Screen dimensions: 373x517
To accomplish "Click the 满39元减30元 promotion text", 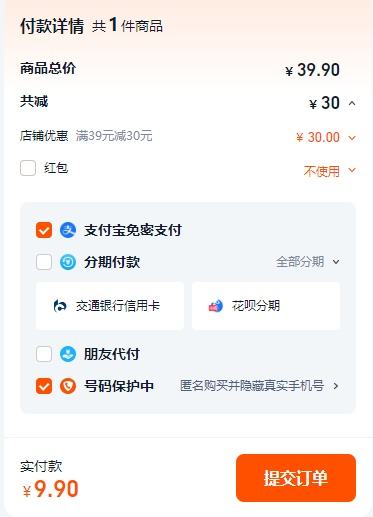I will pos(114,136).
